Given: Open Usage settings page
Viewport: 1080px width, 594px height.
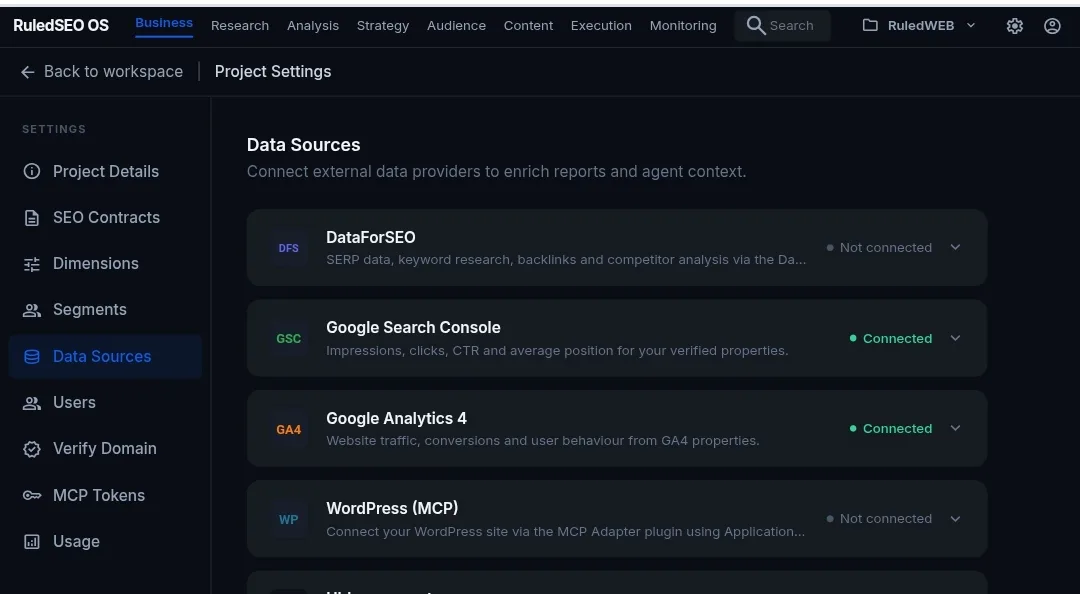Looking at the screenshot, I should tap(105, 542).
